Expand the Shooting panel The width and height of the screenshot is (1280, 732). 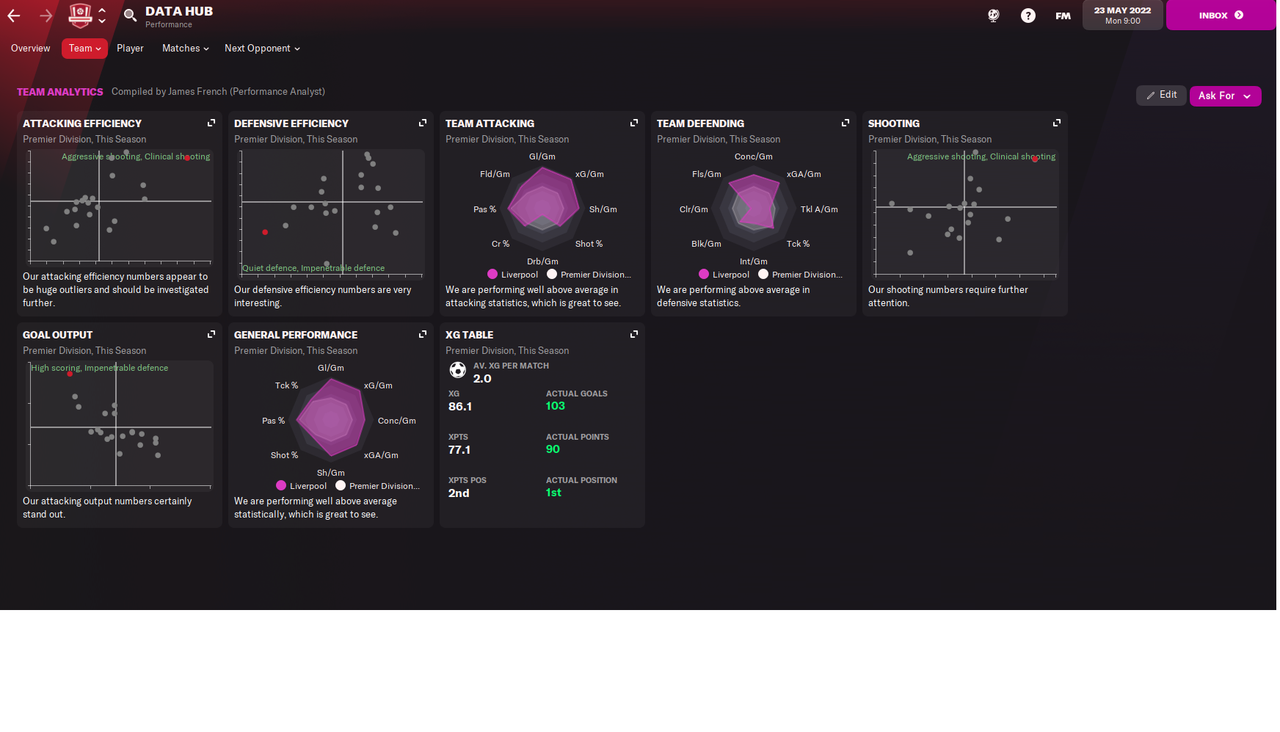coord(1057,123)
